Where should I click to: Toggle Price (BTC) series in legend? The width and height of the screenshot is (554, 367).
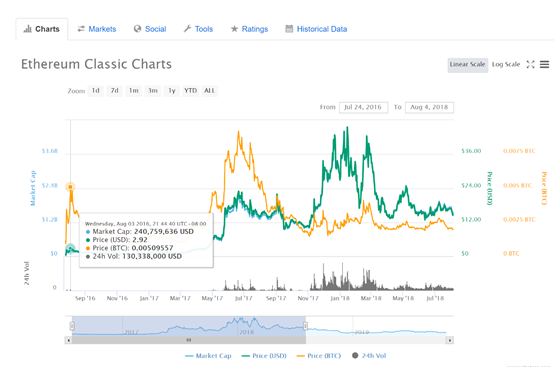click(x=319, y=356)
